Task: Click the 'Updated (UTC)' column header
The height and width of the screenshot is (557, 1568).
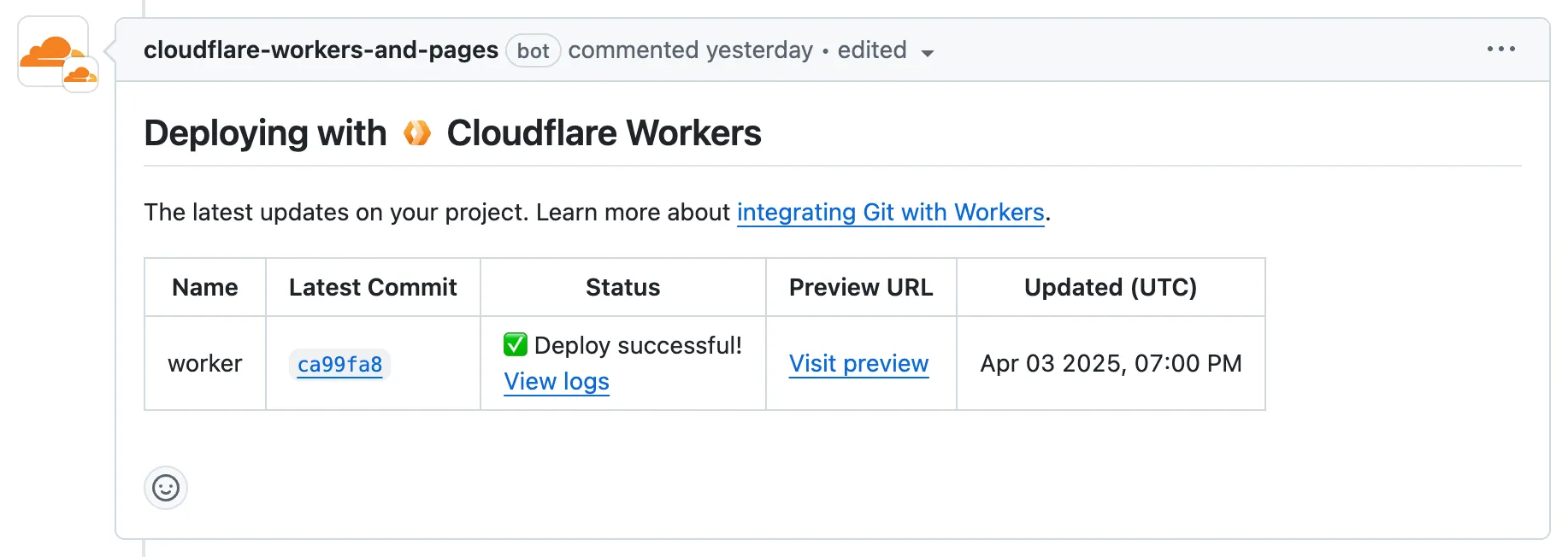Action: (x=1110, y=288)
